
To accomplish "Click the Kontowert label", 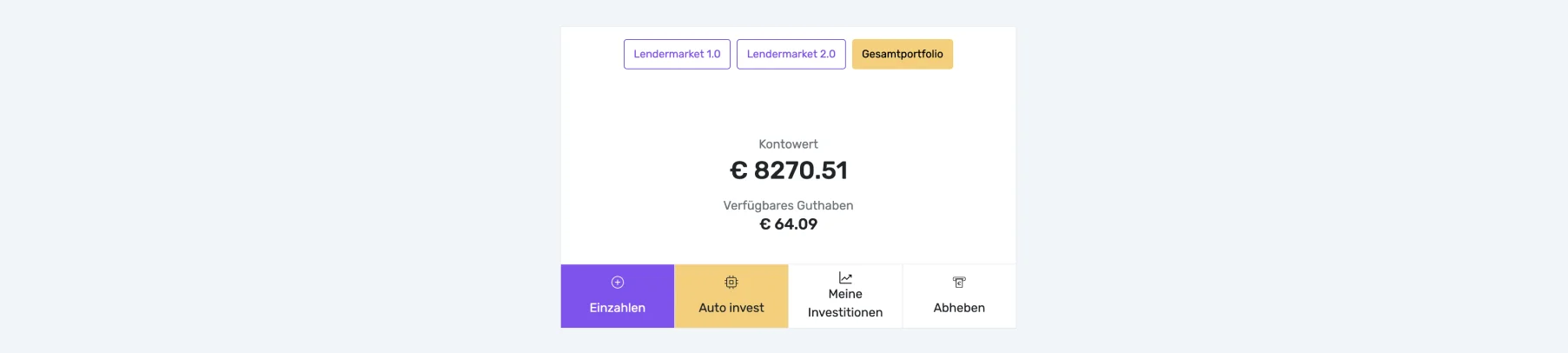I will pyautogui.click(x=788, y=144).
